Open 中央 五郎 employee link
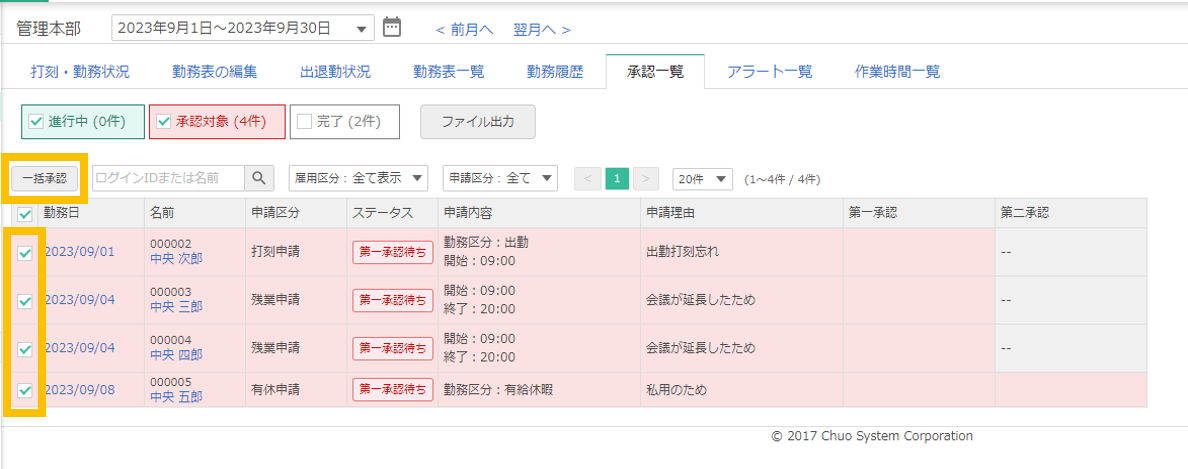This screenshot has width=1188, height=469. 176,397
